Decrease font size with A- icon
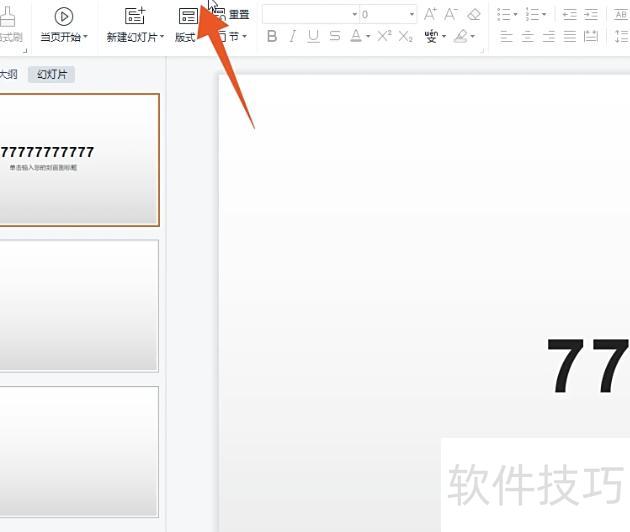Image resolution: width=630 pixels, height=532 pixels. point(451,14)
